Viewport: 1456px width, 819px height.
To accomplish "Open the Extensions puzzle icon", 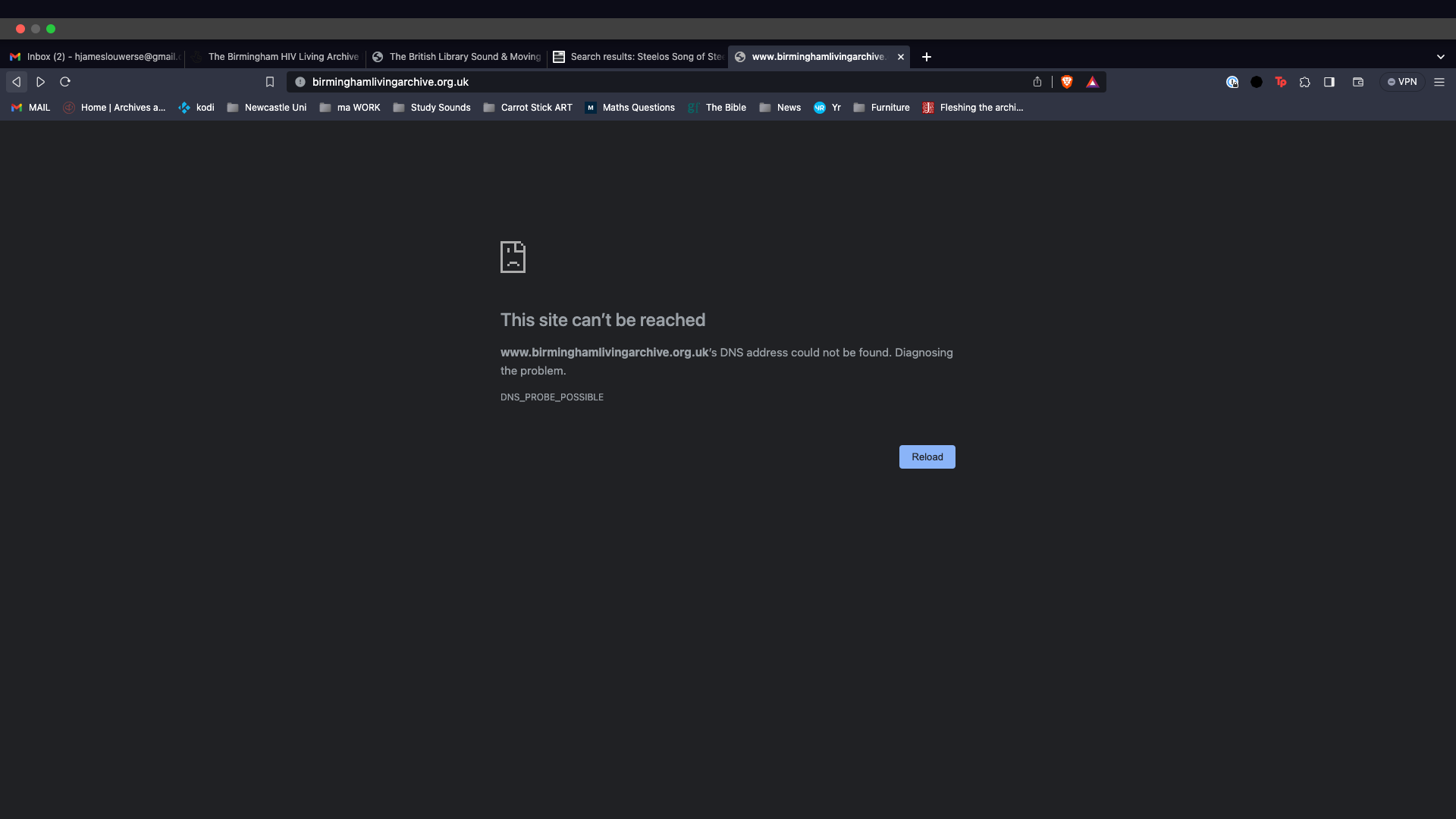I will [x=1304, y=82].
